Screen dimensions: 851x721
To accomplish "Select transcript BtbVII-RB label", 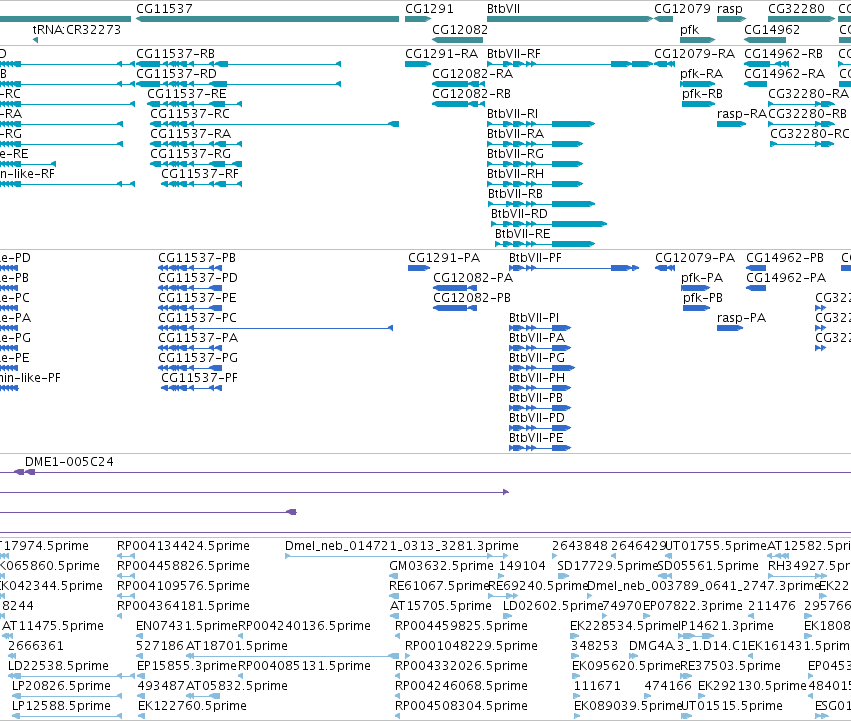I will coord(515,194).
